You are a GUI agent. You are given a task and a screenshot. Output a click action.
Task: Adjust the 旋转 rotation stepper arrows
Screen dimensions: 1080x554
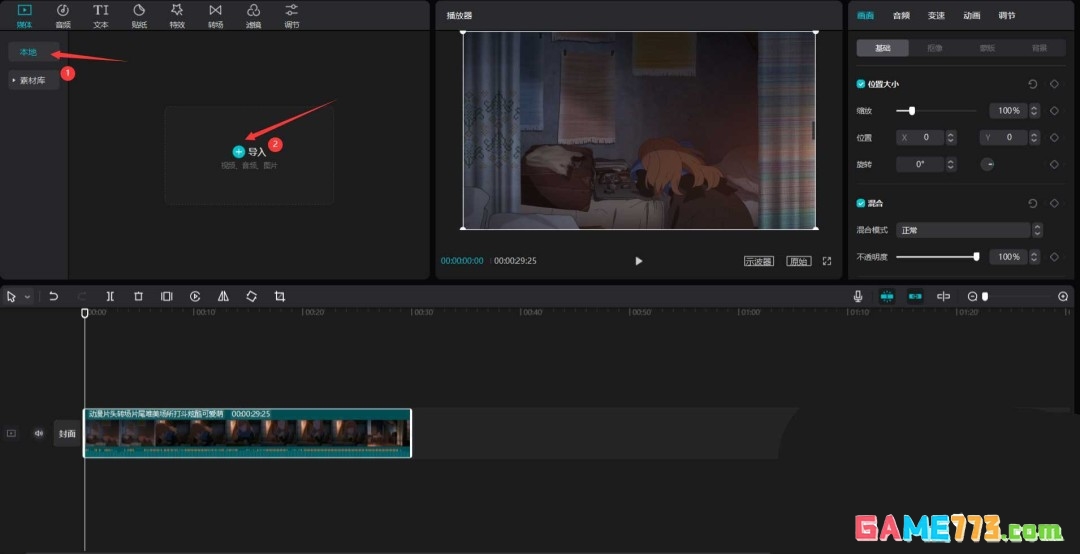point(951,165)
